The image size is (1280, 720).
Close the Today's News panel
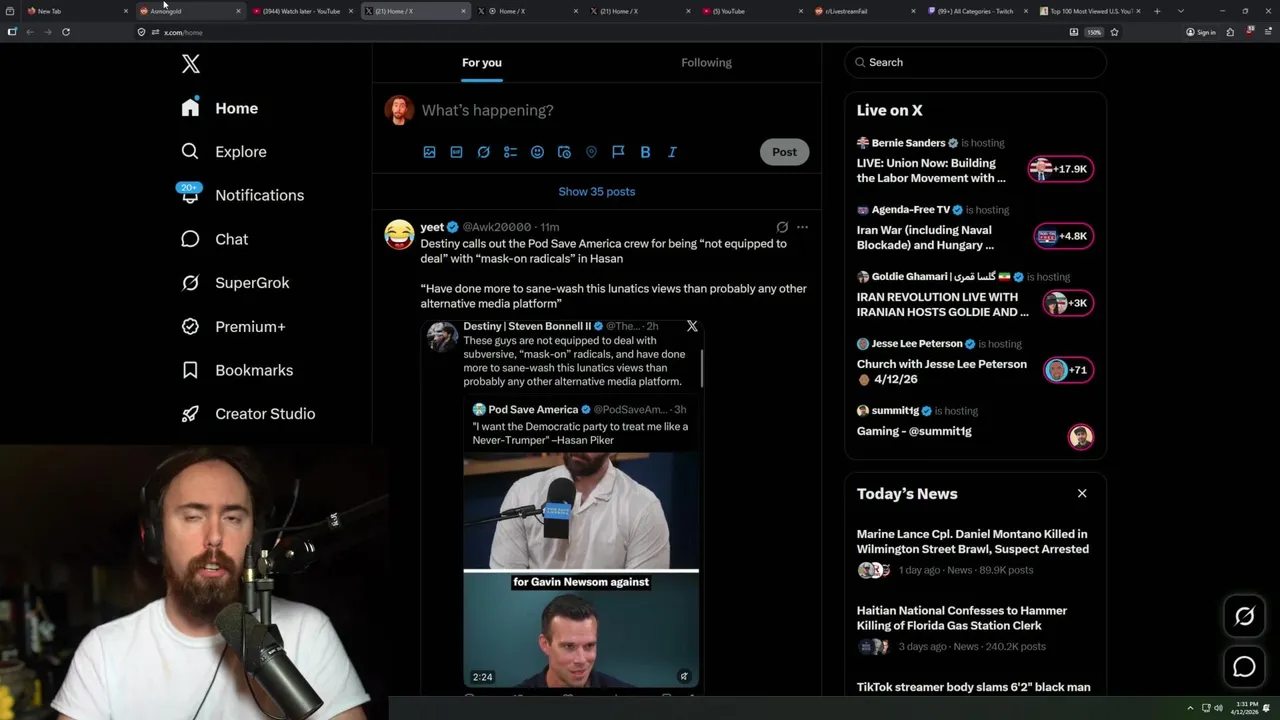(1082, 493)
